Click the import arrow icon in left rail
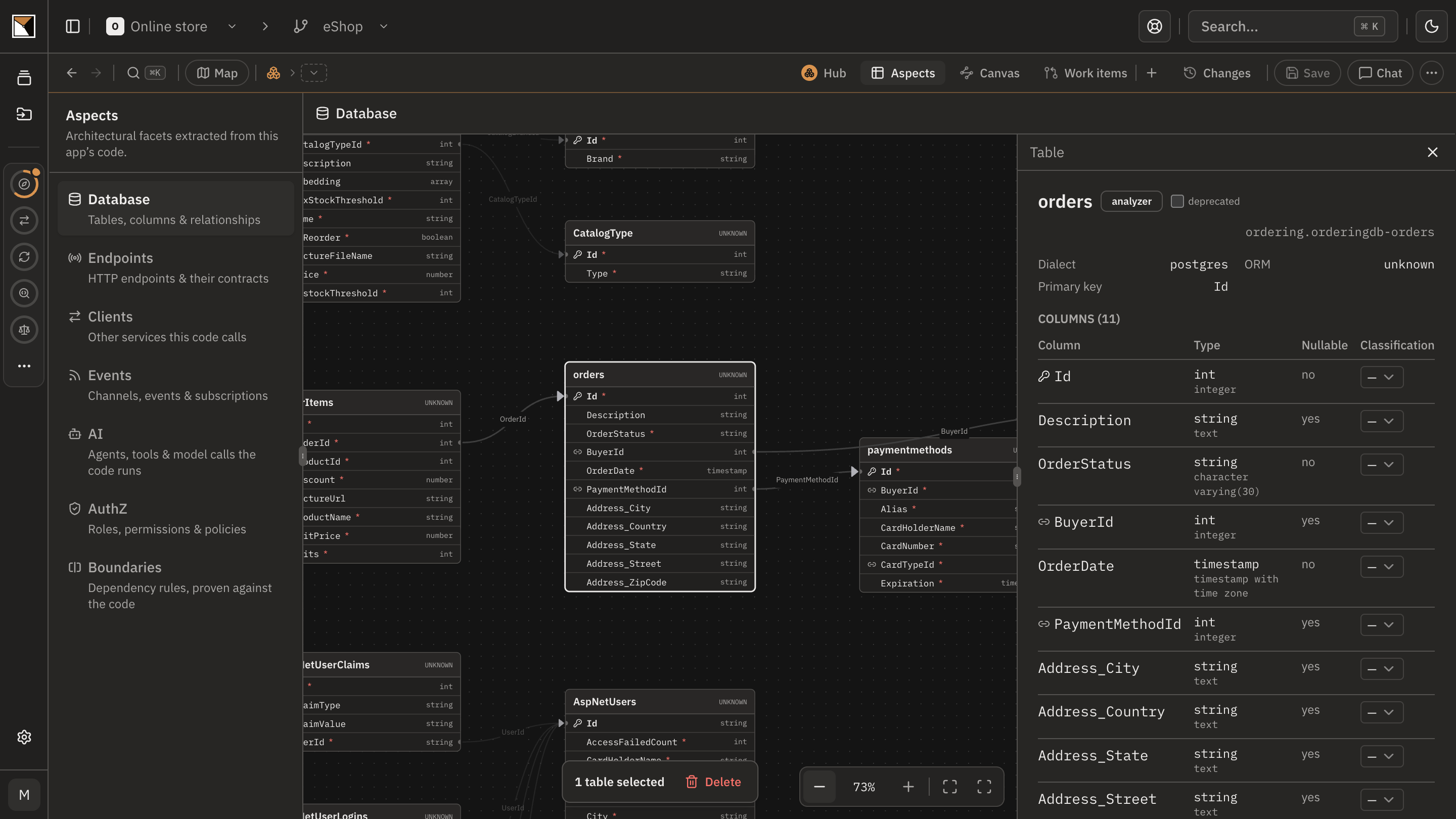 pos(24,114)
